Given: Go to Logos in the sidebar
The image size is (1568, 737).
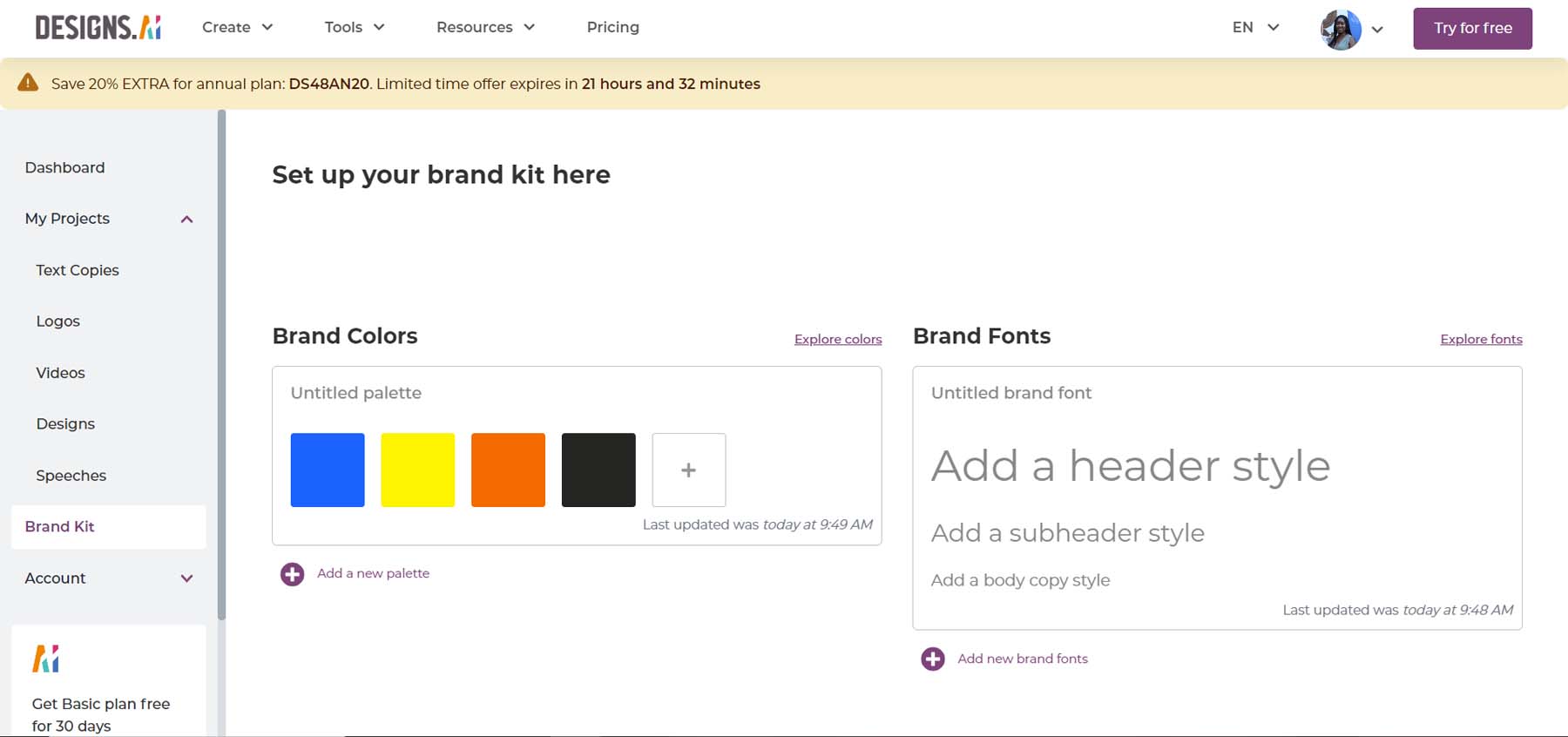Looking at the screenshot, I should pyautogui.click(x=57, y=321).
